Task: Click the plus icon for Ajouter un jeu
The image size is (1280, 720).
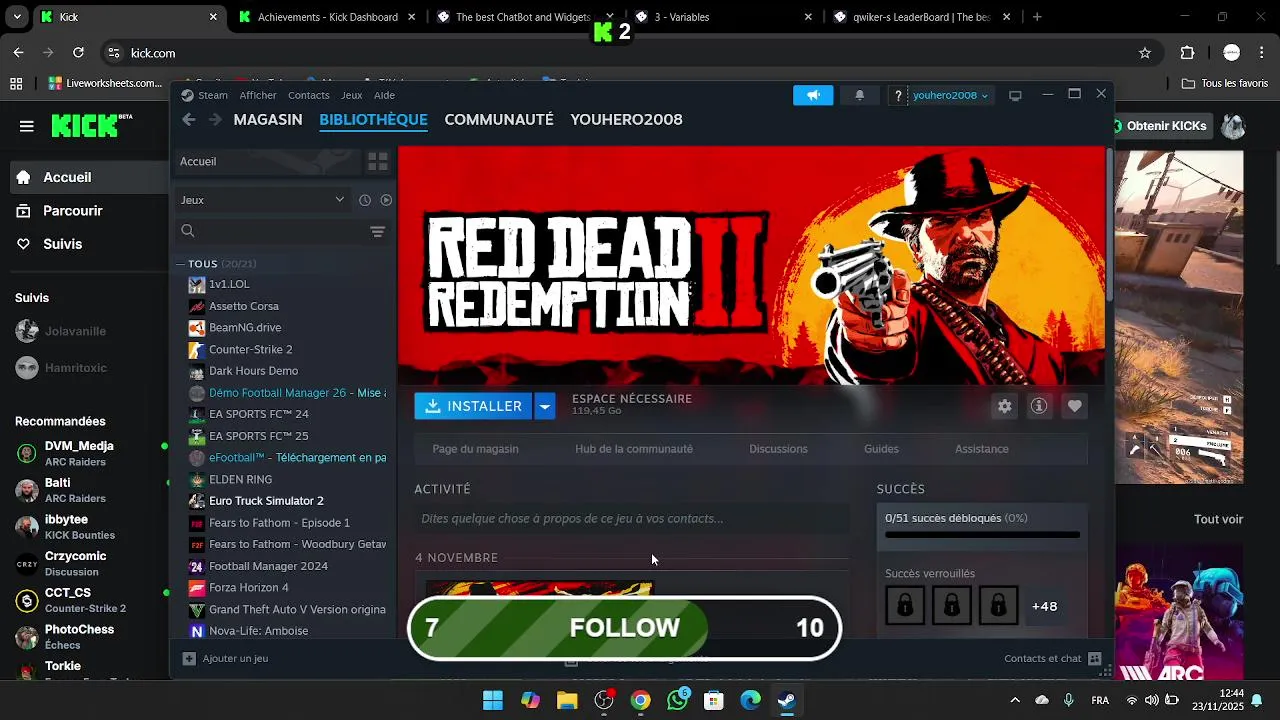Action: point(189,659)
